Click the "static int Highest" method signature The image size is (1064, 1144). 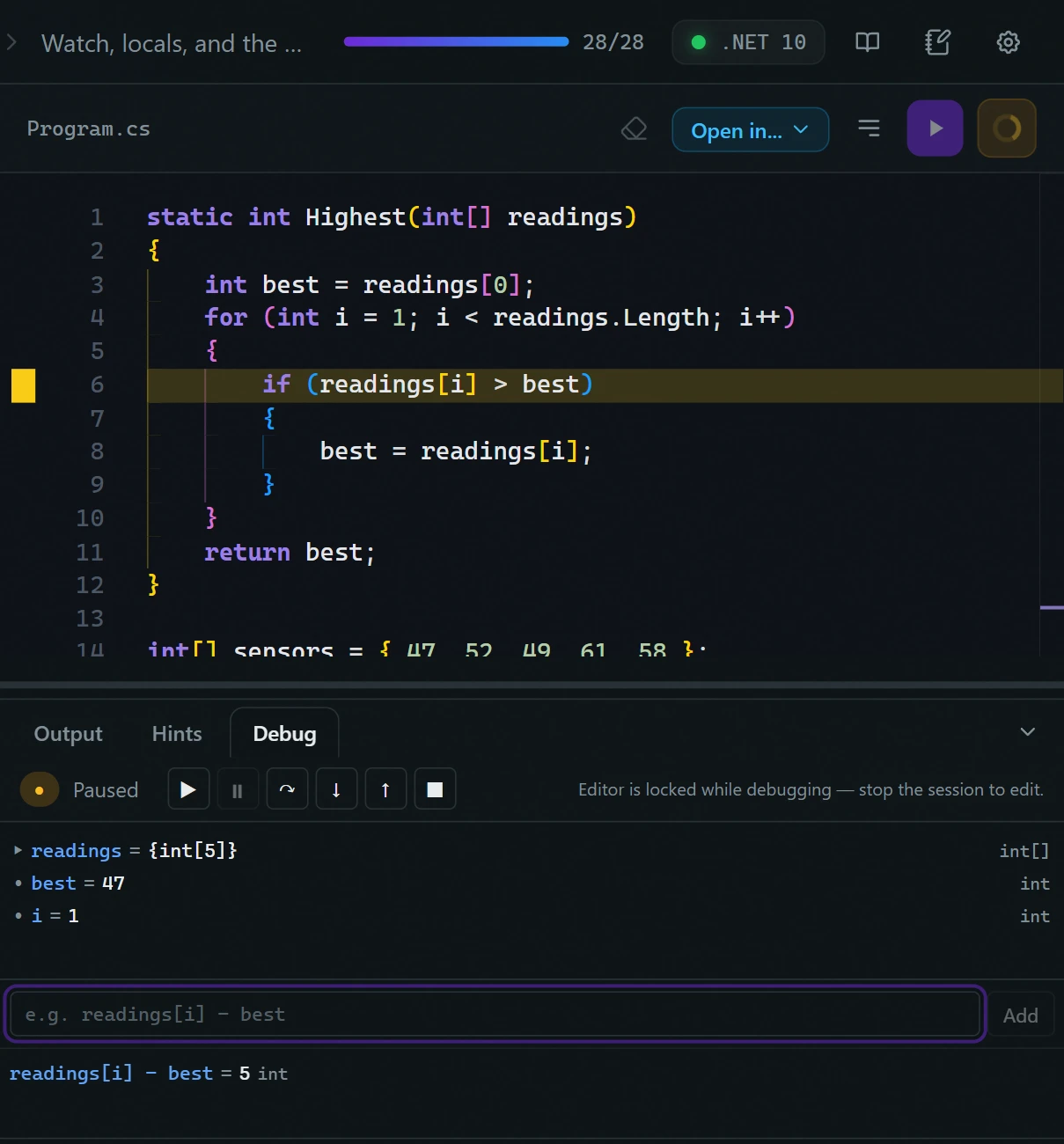click(392, 217)
